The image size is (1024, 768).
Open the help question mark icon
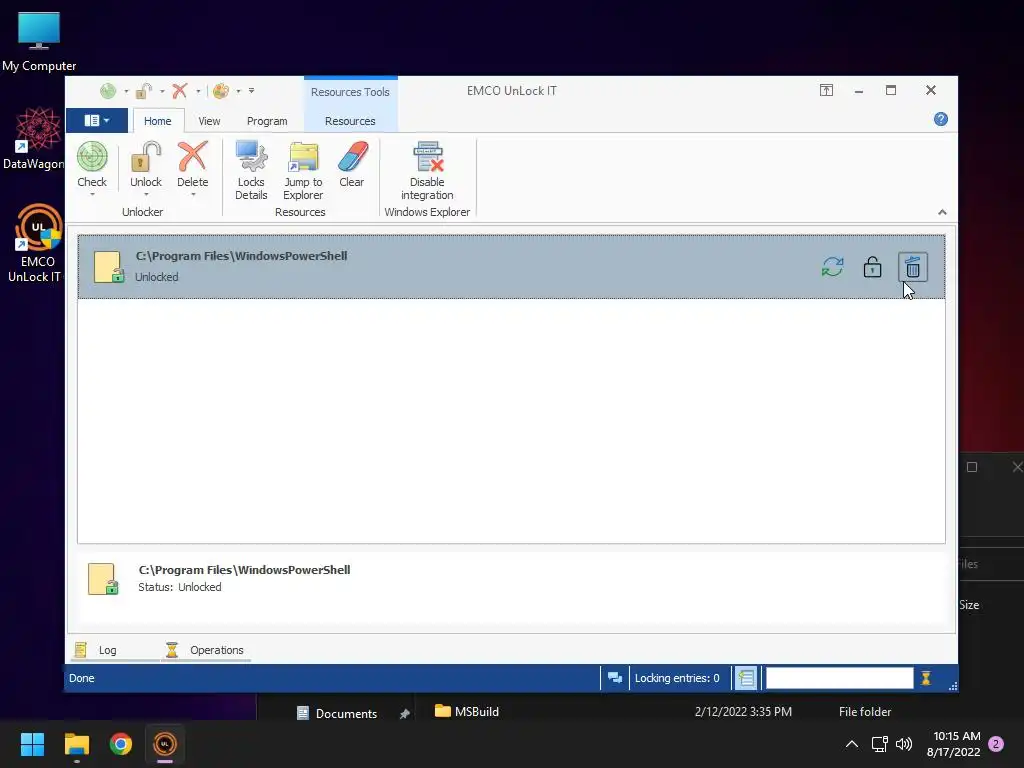click(x=940, y=119)
